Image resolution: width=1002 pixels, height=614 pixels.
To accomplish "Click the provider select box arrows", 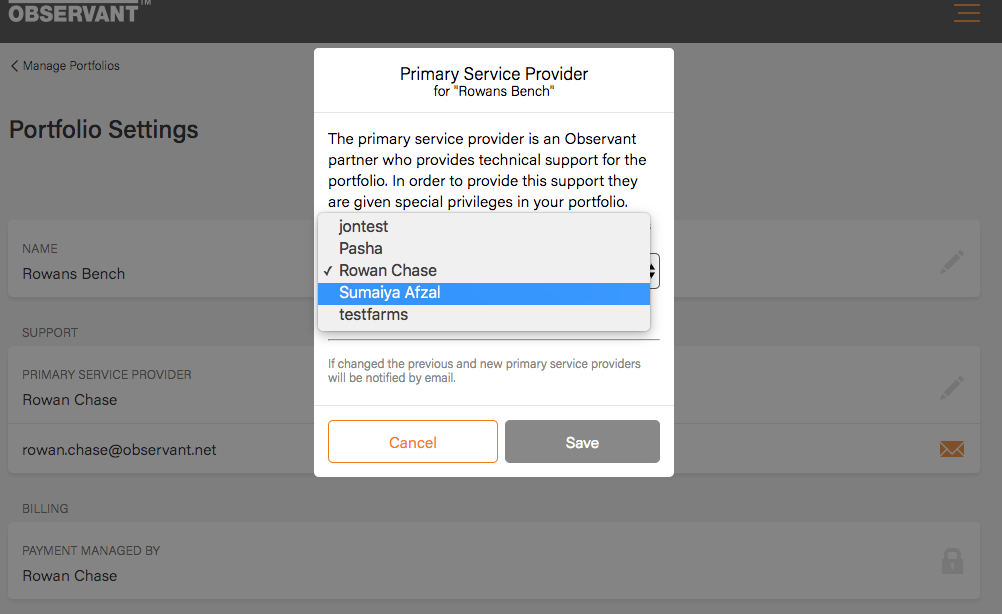I will [x=654, y=270].
